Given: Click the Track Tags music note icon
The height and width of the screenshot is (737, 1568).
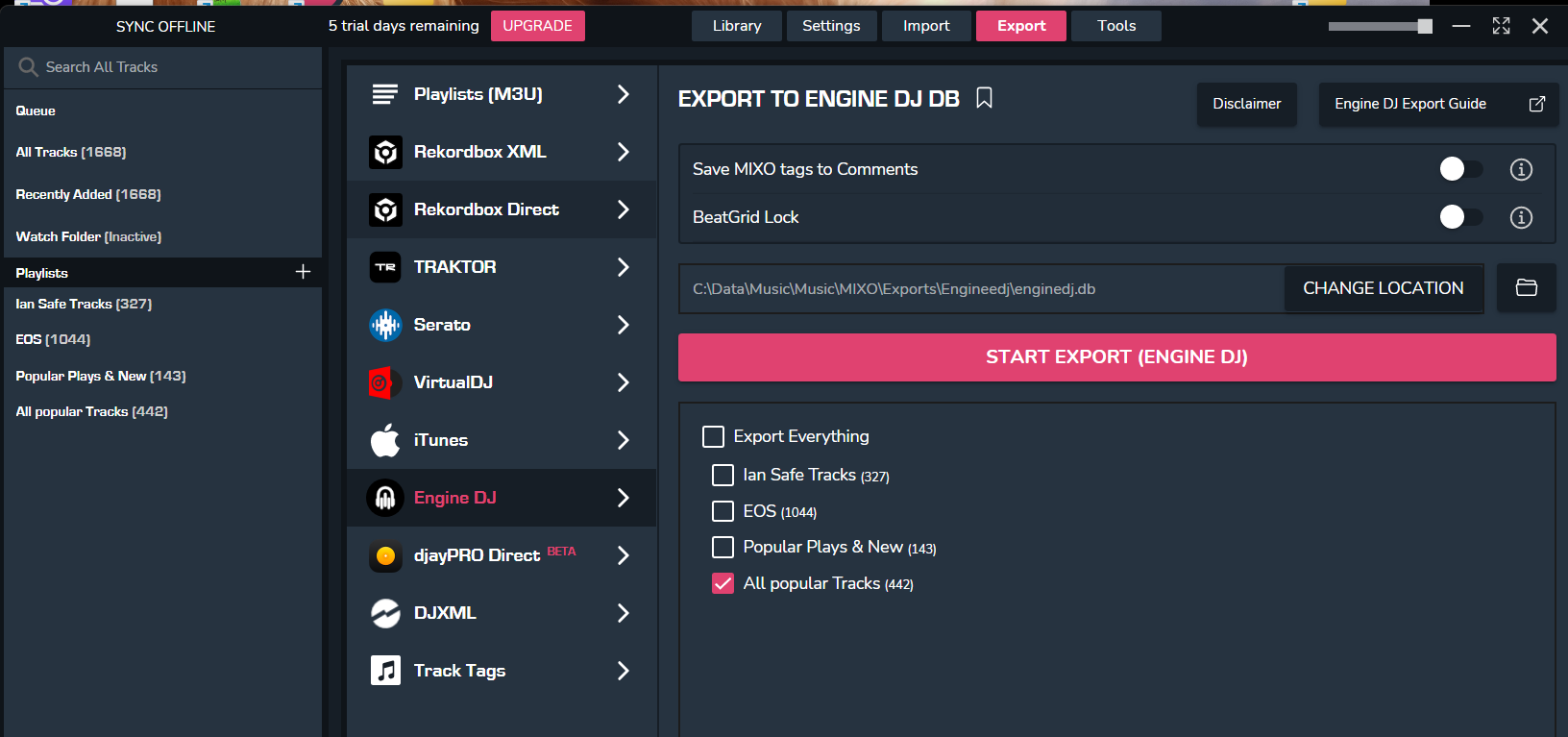Looking at the screenshot, I should tap(385, 671).
